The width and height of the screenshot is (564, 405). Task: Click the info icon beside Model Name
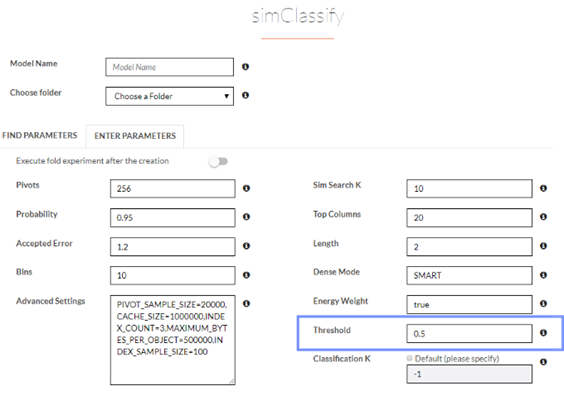[245, 67]
